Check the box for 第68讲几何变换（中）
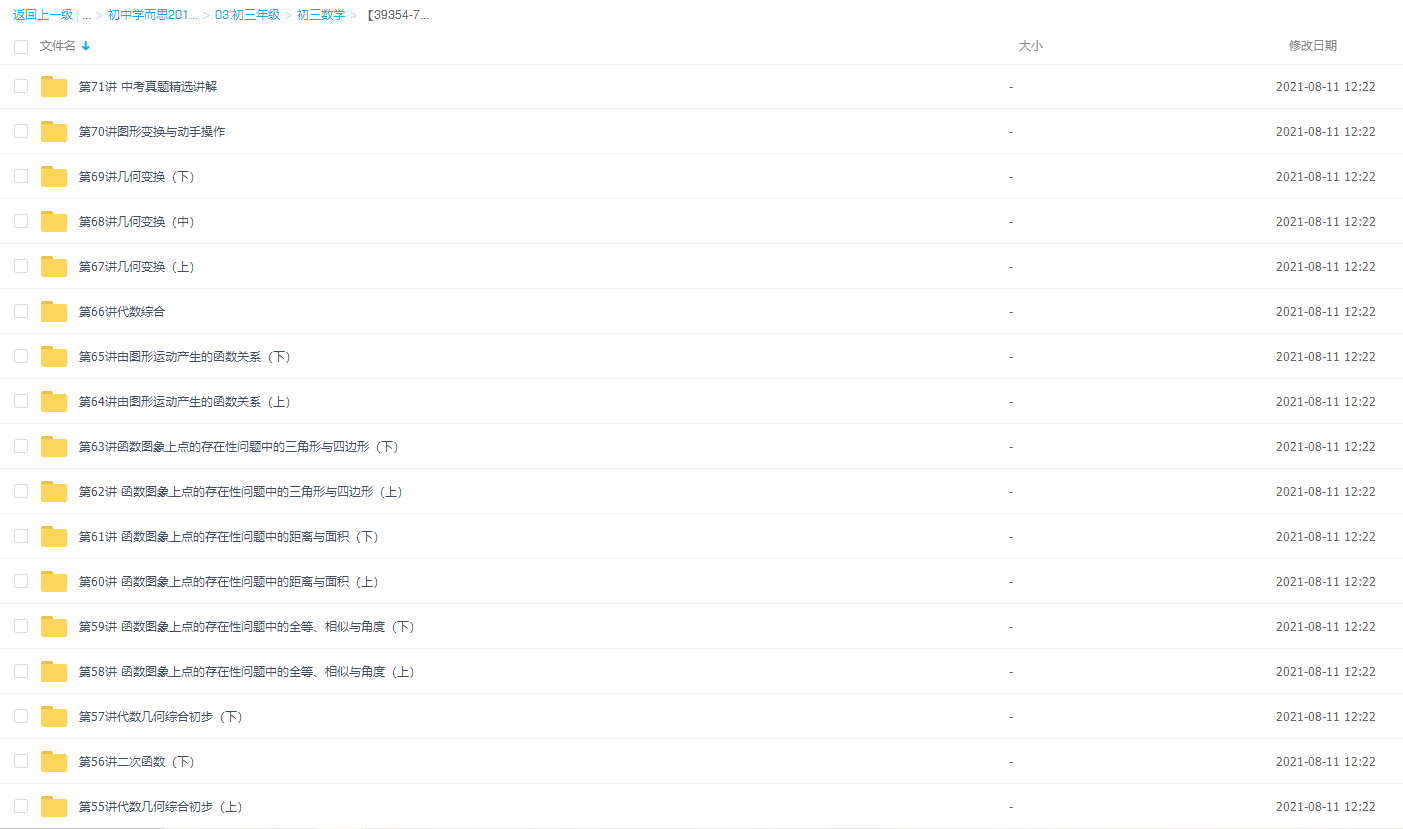Viewport: 1403px width, 829px height. point(21,221)
